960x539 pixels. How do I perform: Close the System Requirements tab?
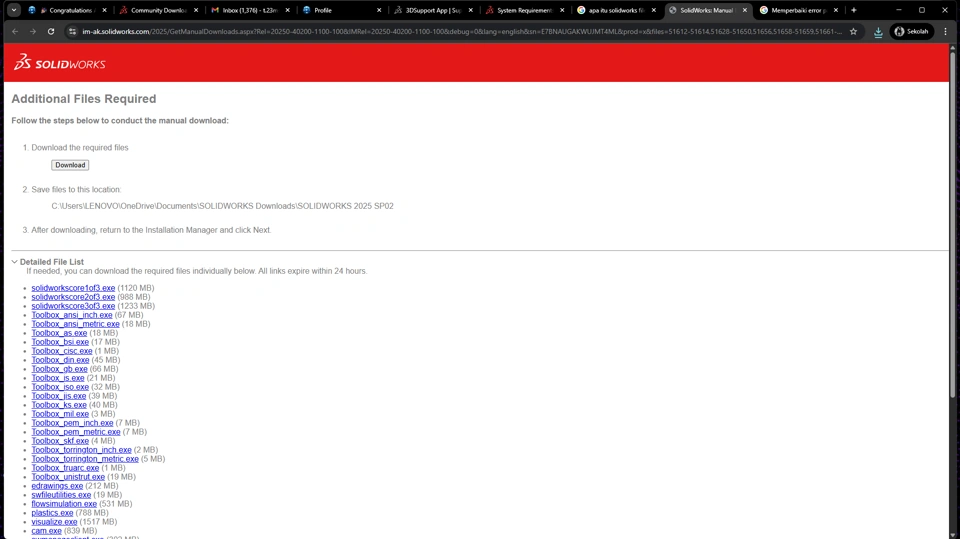tap(562, 10)
